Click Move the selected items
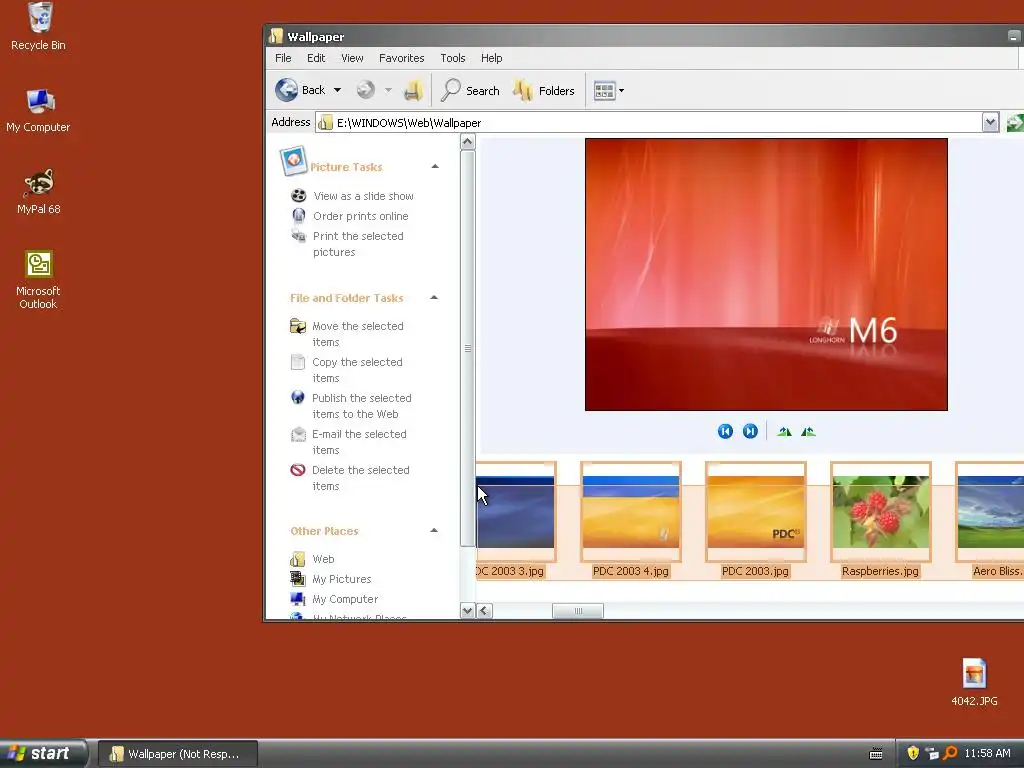 (x=358, y=334)
